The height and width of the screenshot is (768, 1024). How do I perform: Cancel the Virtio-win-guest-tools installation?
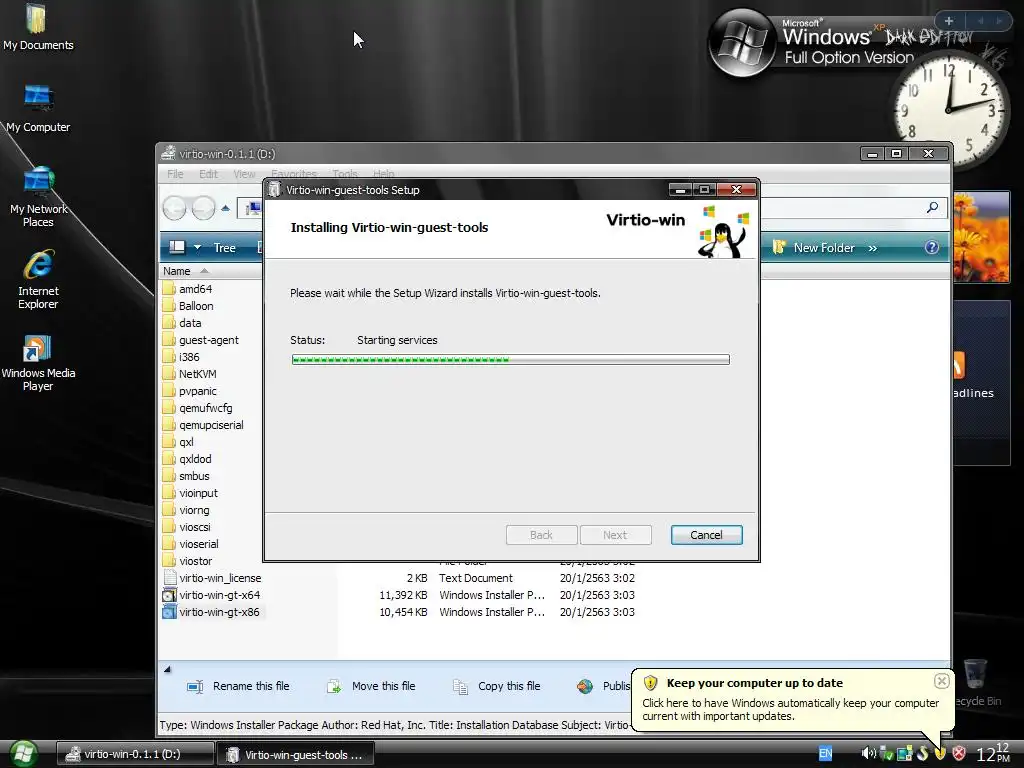(x=706, y=535)
